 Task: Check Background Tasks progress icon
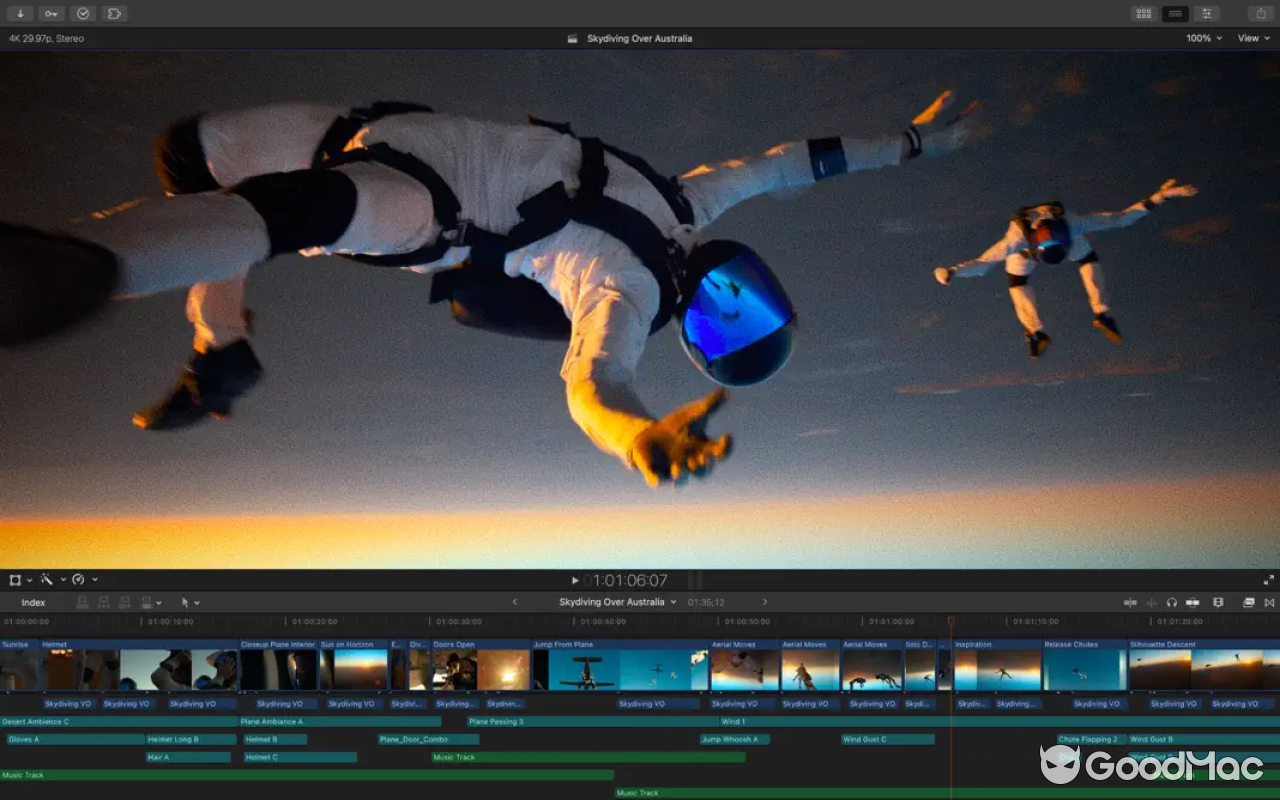(83, 13)
